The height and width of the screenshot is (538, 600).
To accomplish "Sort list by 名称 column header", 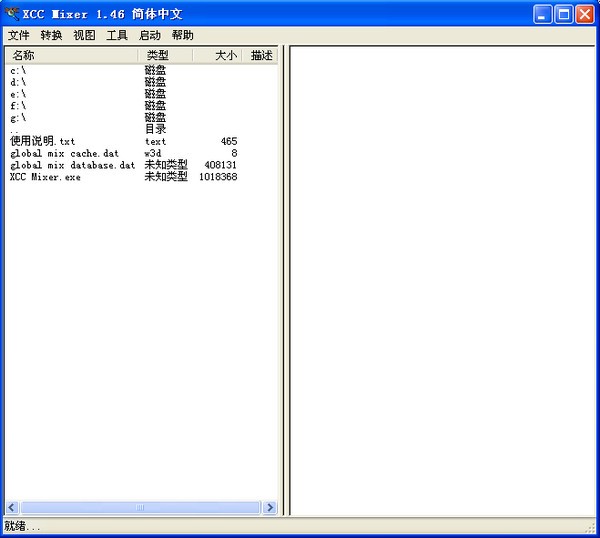I will 72,55.
